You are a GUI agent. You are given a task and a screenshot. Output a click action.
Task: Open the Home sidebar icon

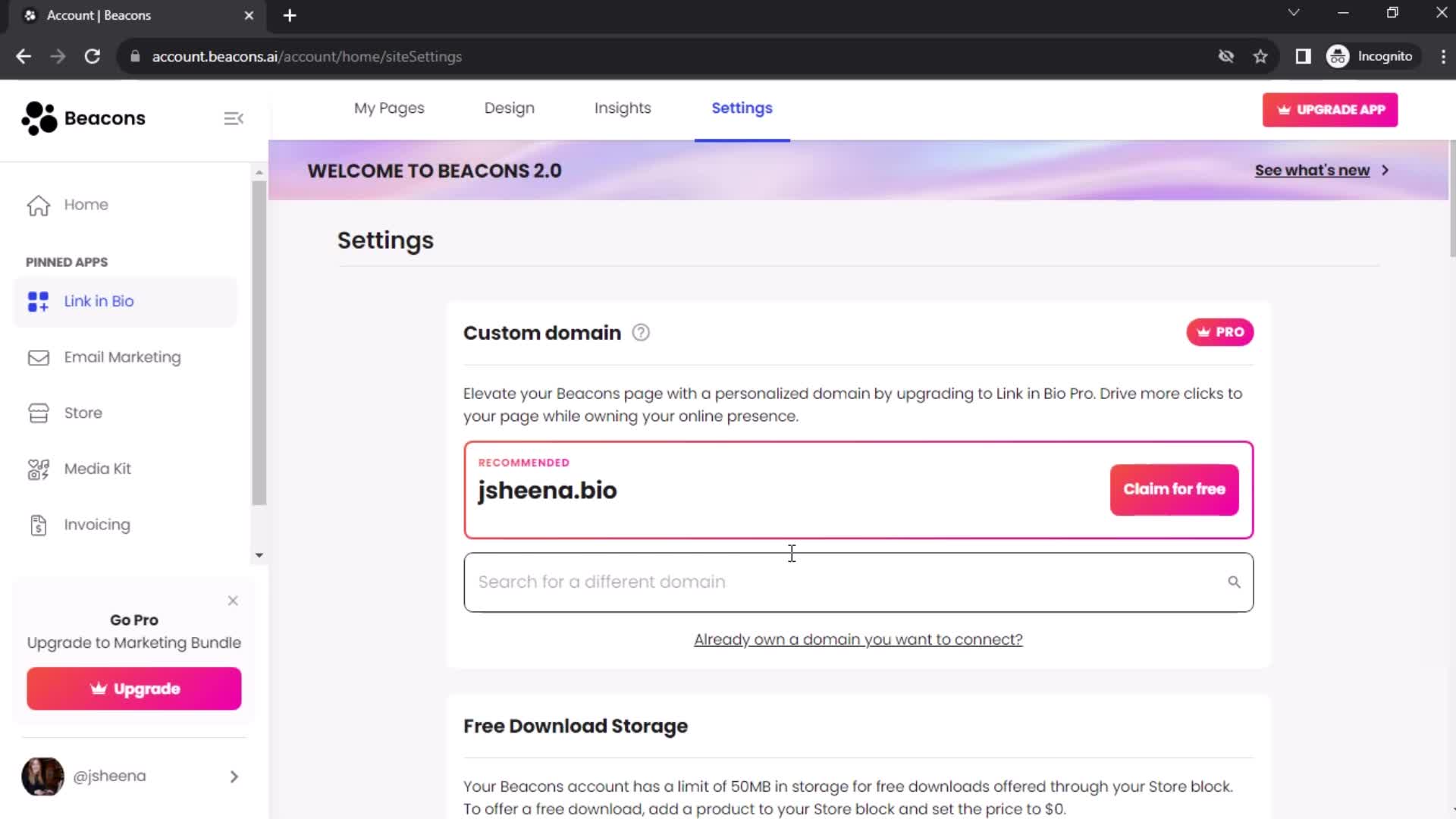(39, 204)
